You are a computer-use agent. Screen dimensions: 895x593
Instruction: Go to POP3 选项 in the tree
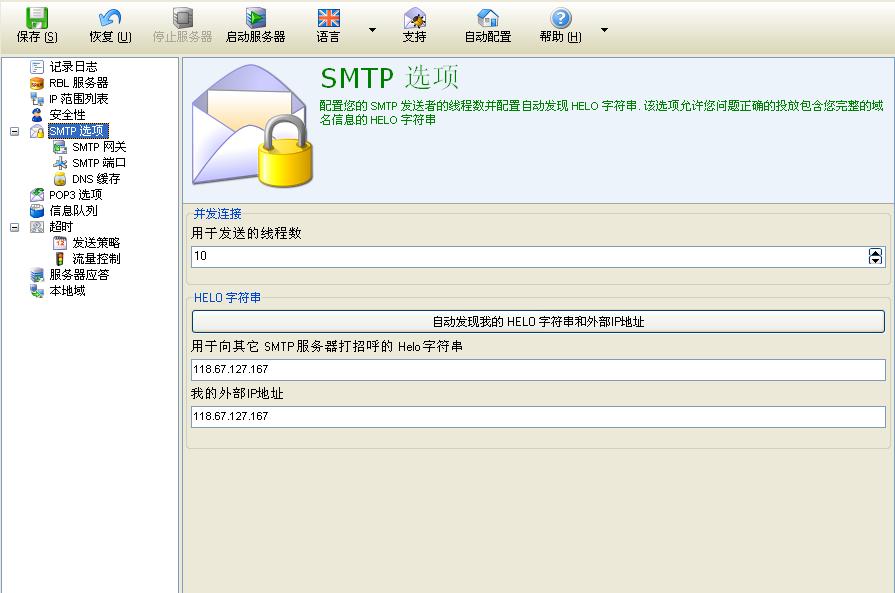pos(75,195)
